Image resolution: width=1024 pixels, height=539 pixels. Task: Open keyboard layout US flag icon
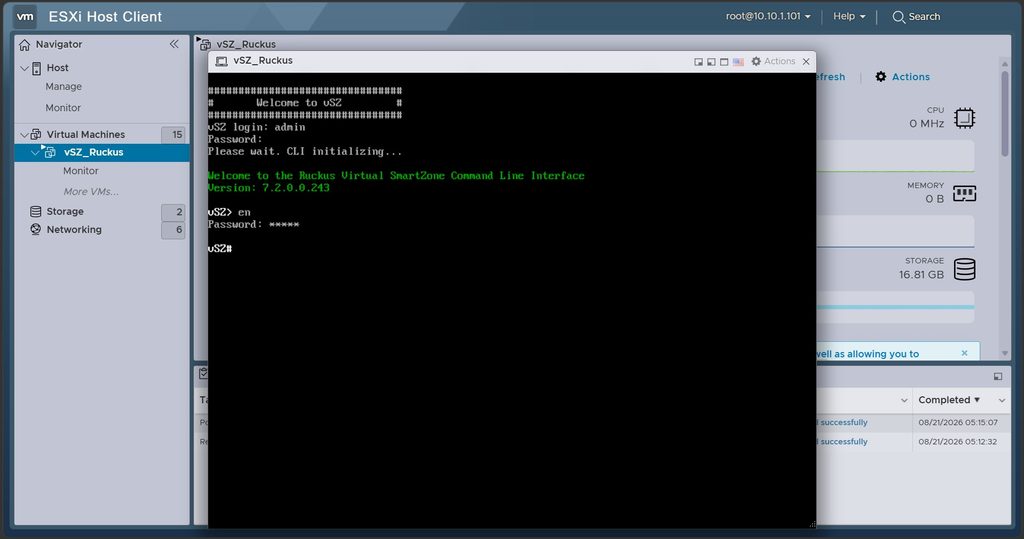point(738,61)
